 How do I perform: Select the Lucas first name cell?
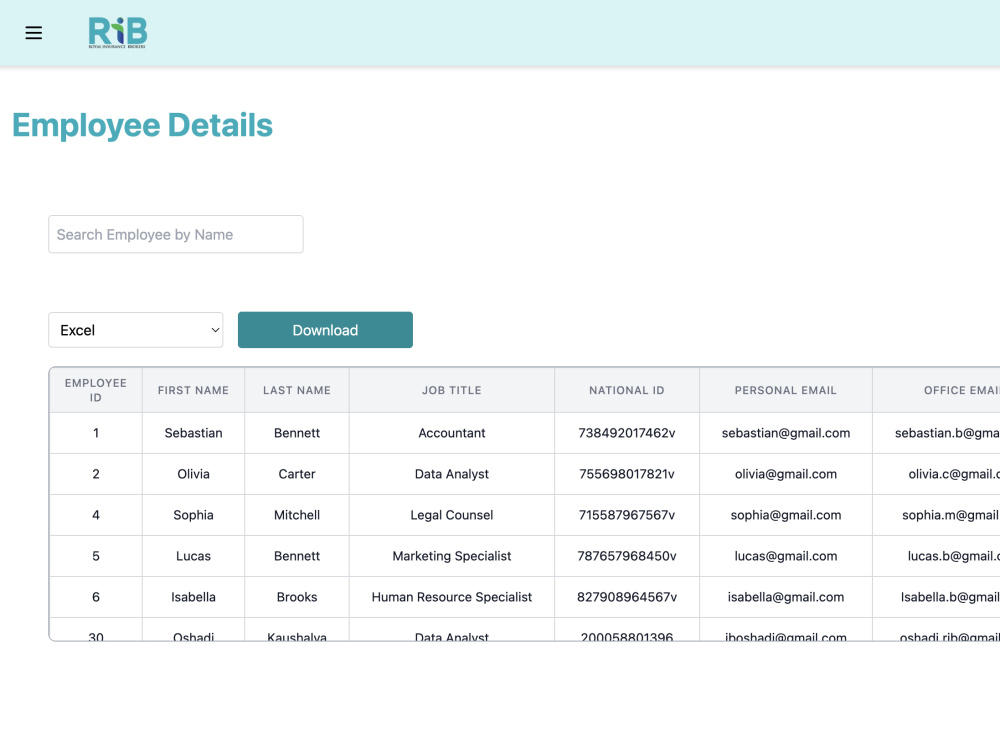pyautogui.click(x=193, y=556)
